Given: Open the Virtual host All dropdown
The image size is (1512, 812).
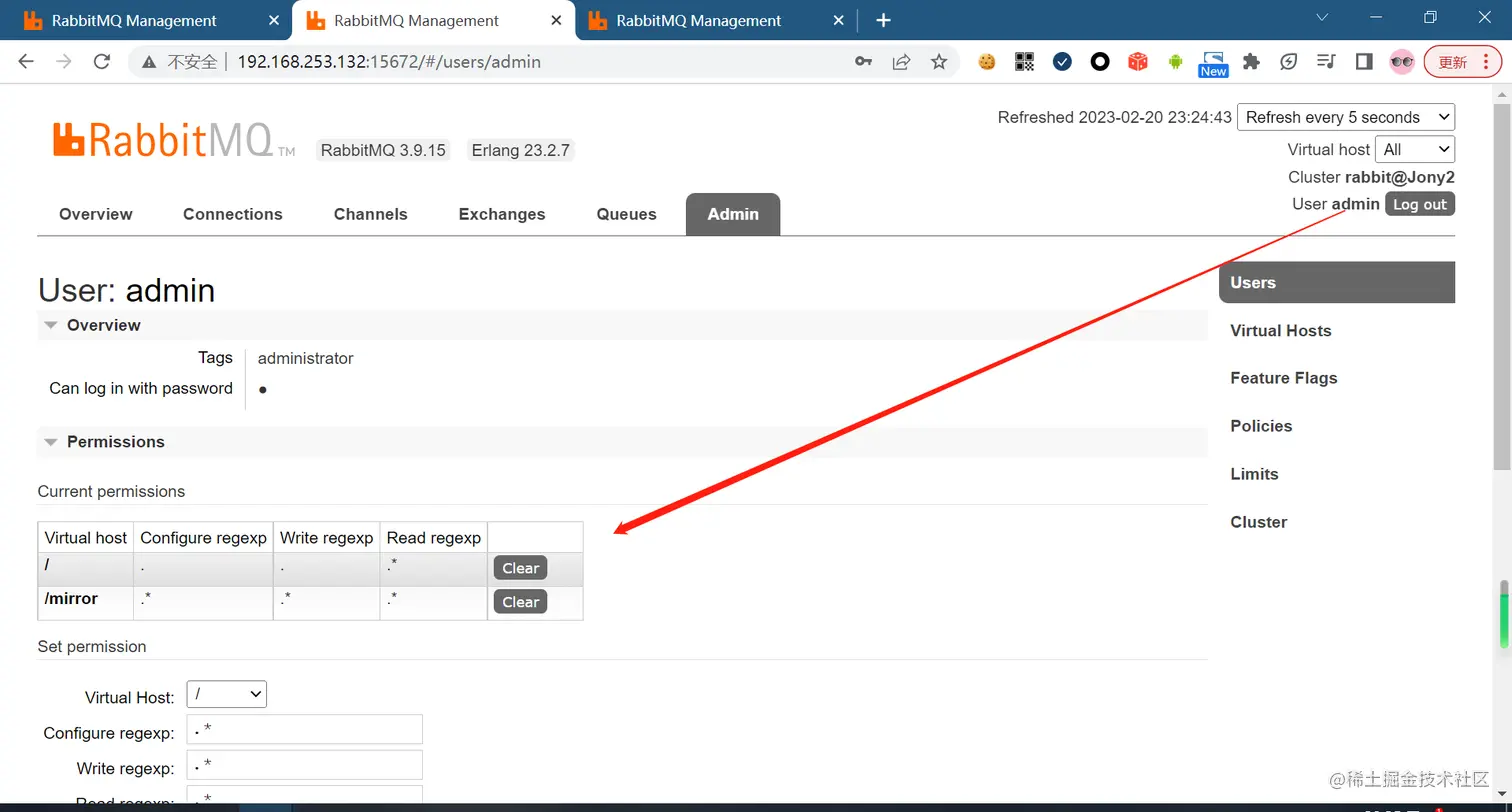Looking at the screenshot, I should click(x=1415, y=149).
